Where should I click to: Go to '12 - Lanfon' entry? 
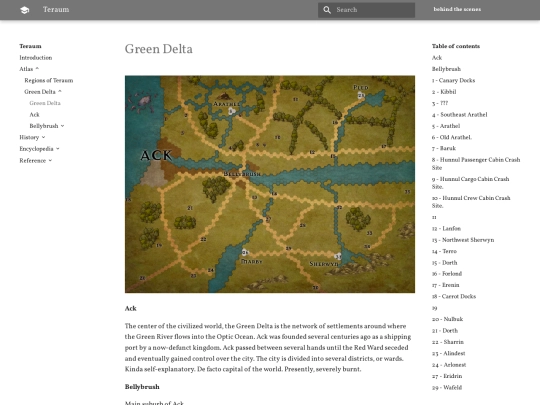tap(446, 229)
